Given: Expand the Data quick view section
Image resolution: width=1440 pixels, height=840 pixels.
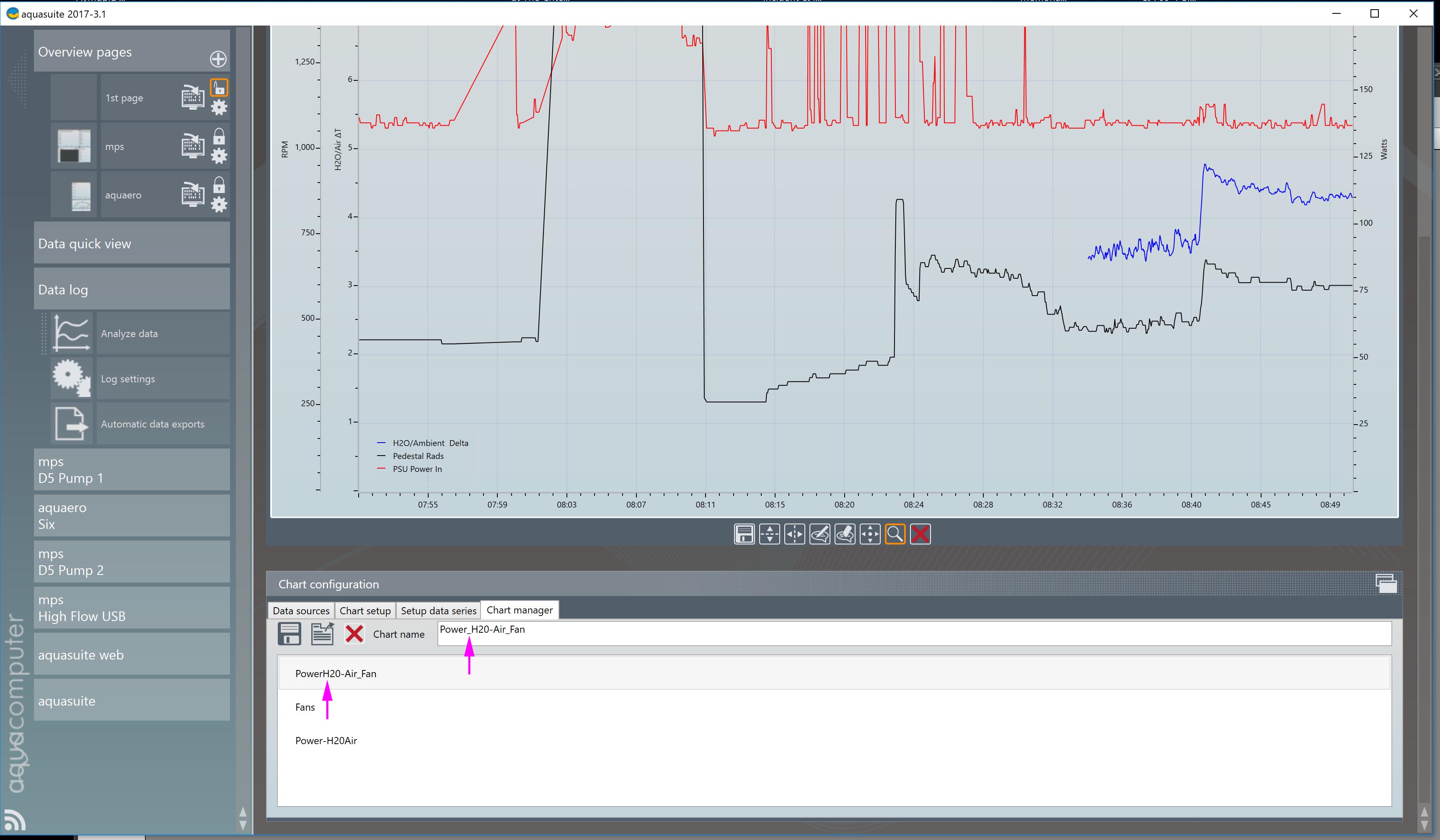Looking at the screenshot, I should tap(132, 244).
